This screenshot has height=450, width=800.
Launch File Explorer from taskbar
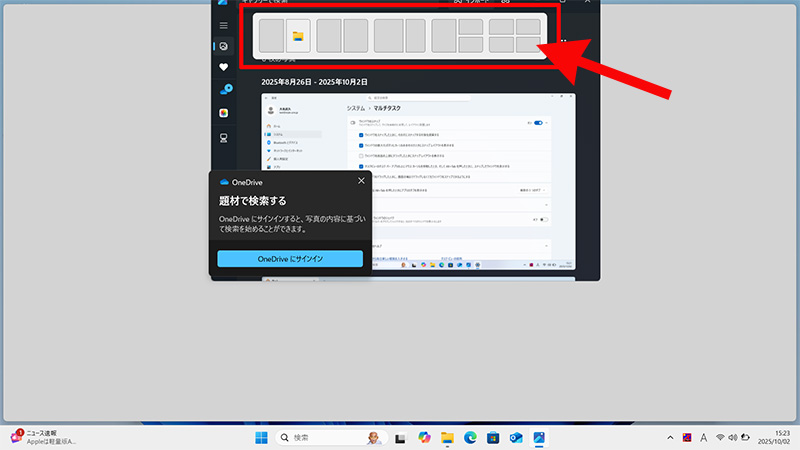tap(447, 438)
